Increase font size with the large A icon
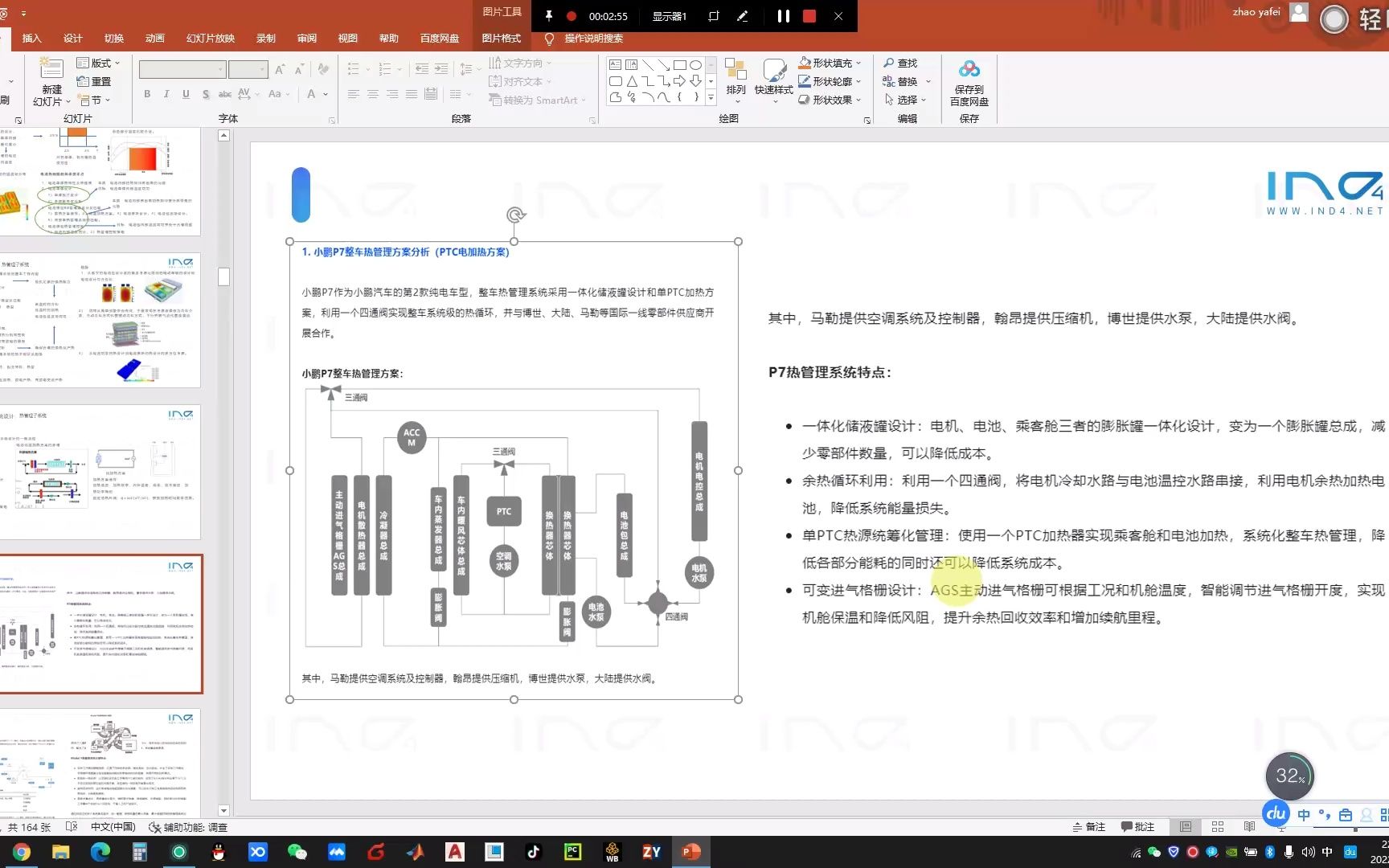 [280, 70]
